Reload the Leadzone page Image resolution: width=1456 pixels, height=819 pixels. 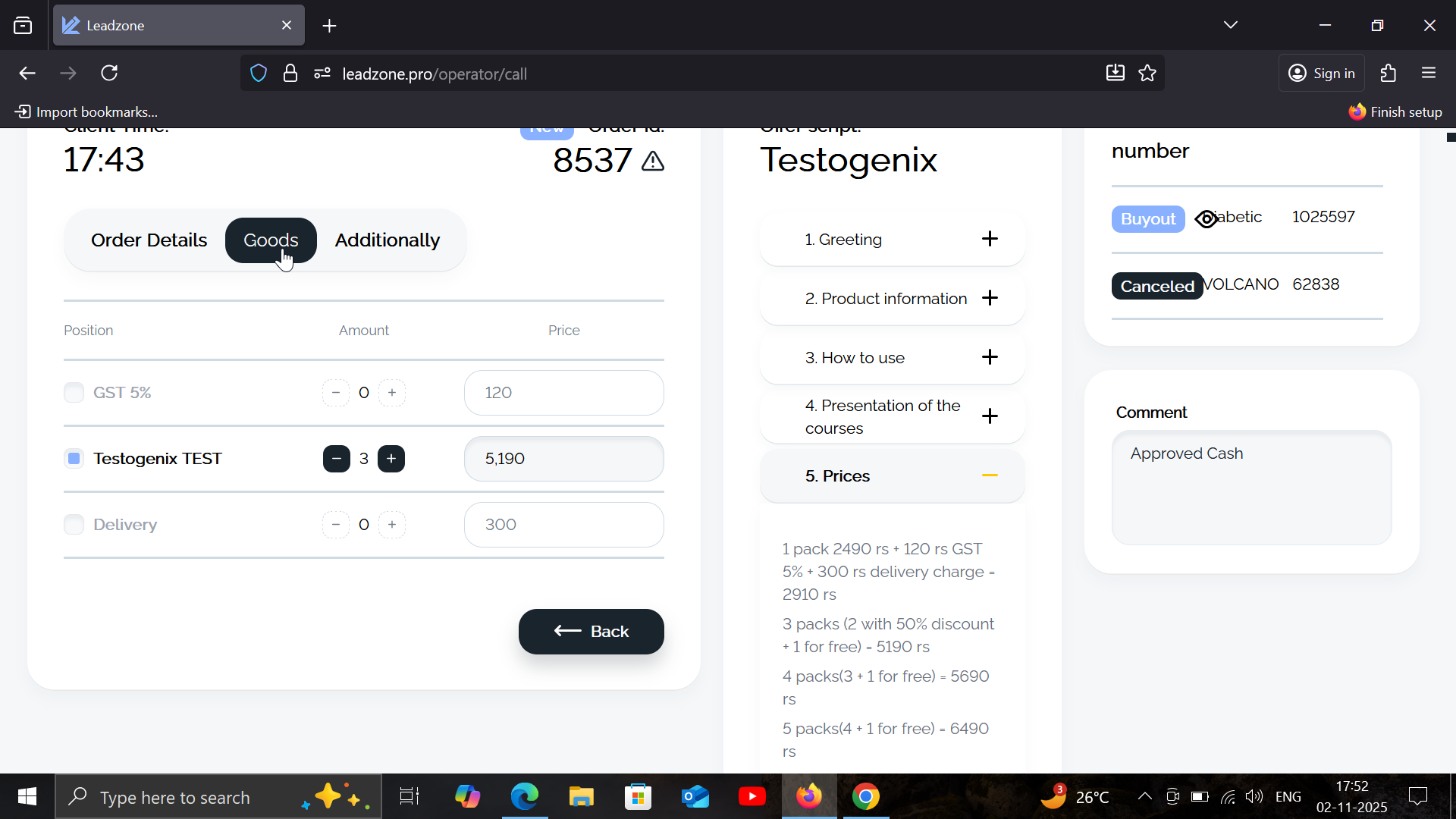(109, 74)
